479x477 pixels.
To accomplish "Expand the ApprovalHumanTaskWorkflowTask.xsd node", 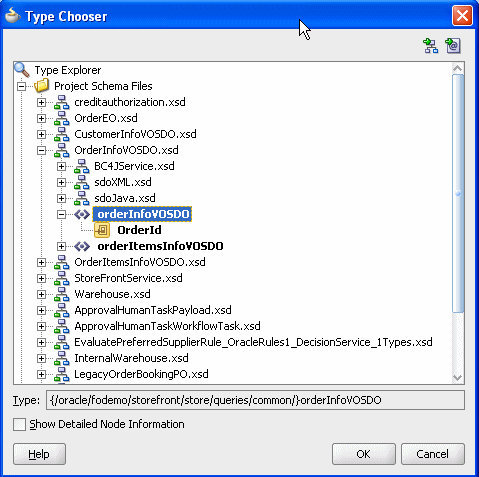I will [41, 326].
